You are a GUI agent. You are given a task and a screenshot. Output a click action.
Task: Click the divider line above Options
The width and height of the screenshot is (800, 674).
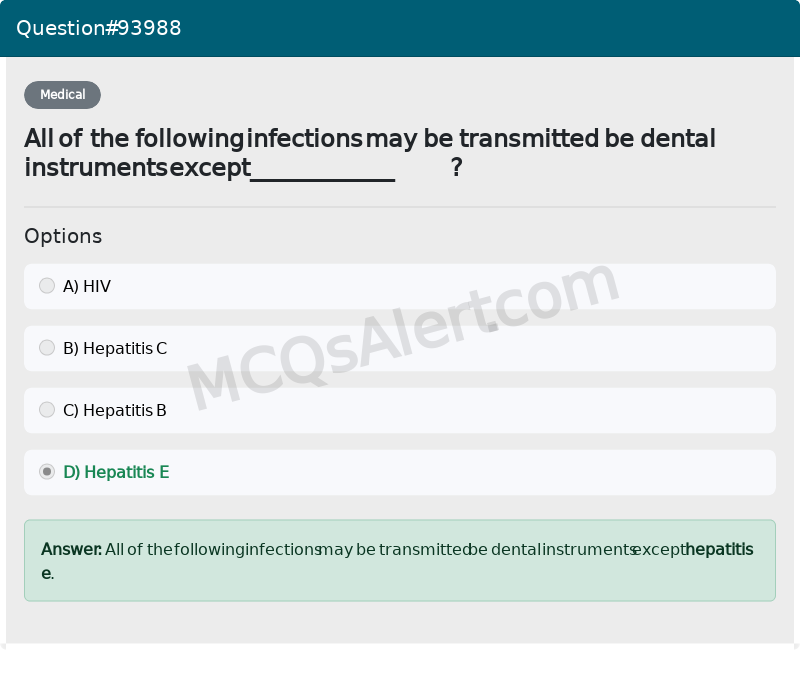400,207
